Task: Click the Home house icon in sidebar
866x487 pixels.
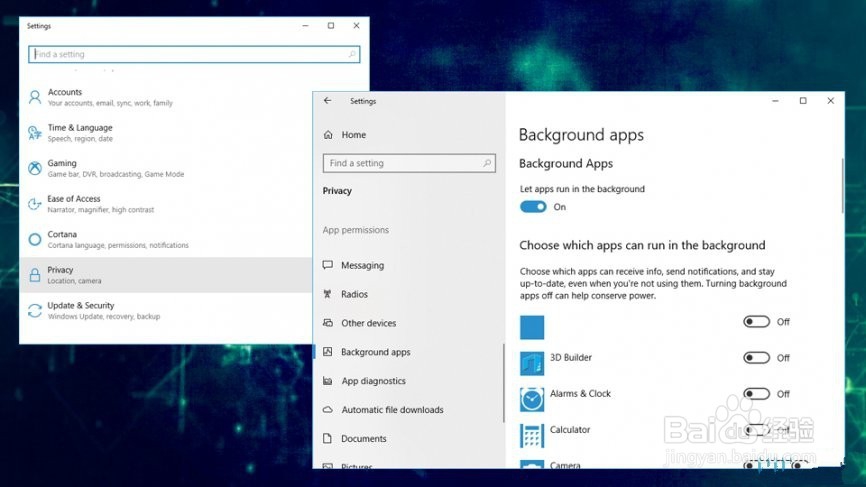Action: point(328,135)
